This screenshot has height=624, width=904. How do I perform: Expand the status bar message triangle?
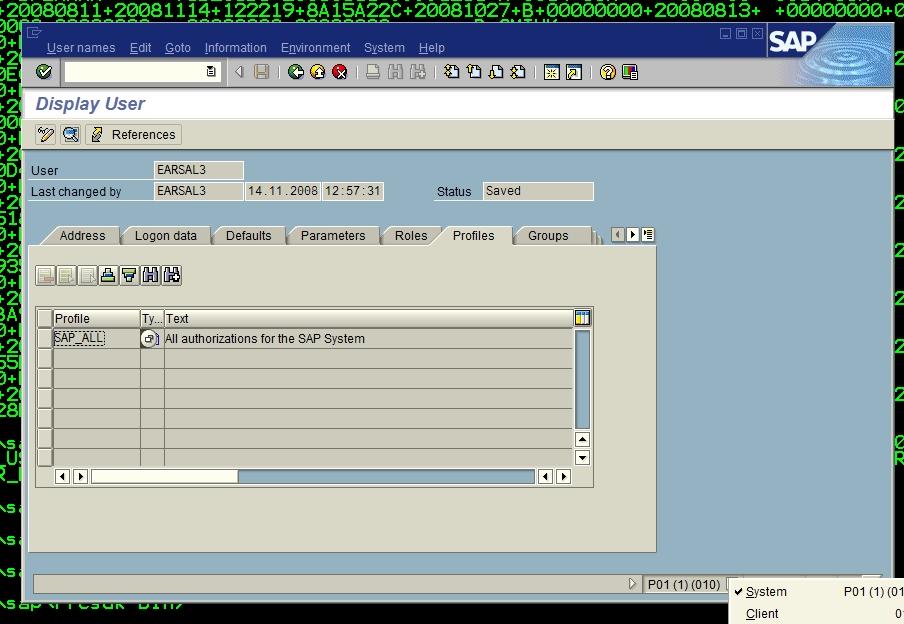pyautogui.click(x=632, y=584)
